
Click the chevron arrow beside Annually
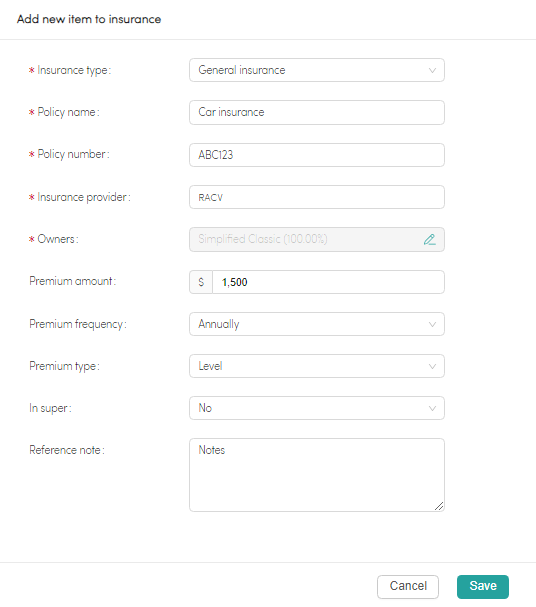click(432, 324)
